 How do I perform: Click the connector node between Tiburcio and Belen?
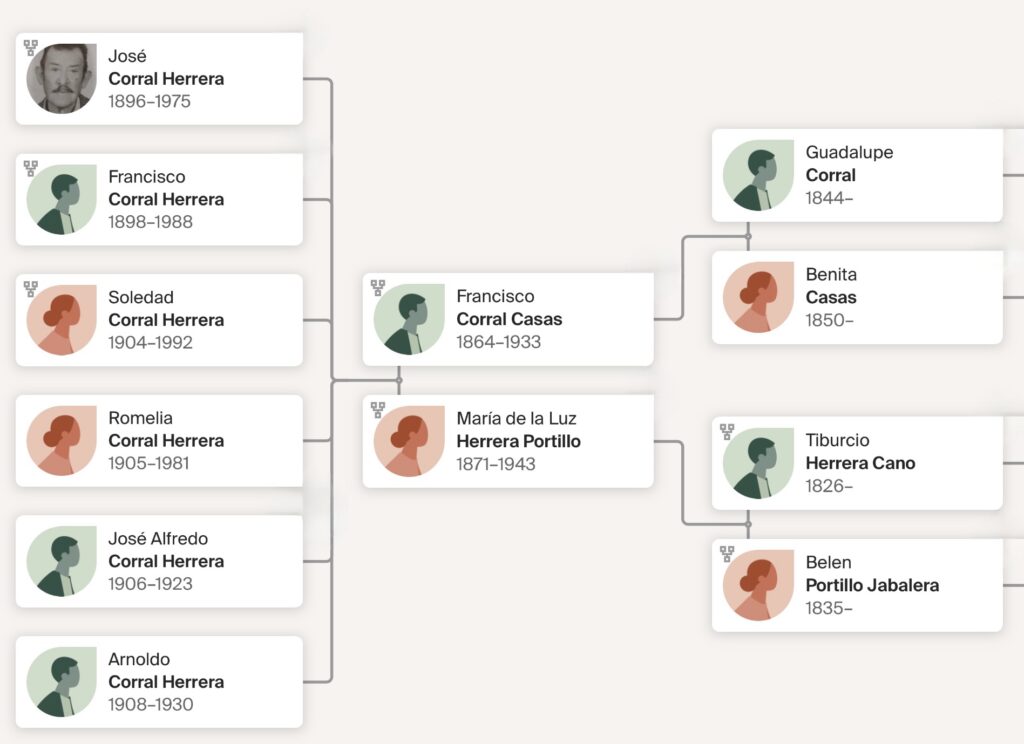[748, 524]
